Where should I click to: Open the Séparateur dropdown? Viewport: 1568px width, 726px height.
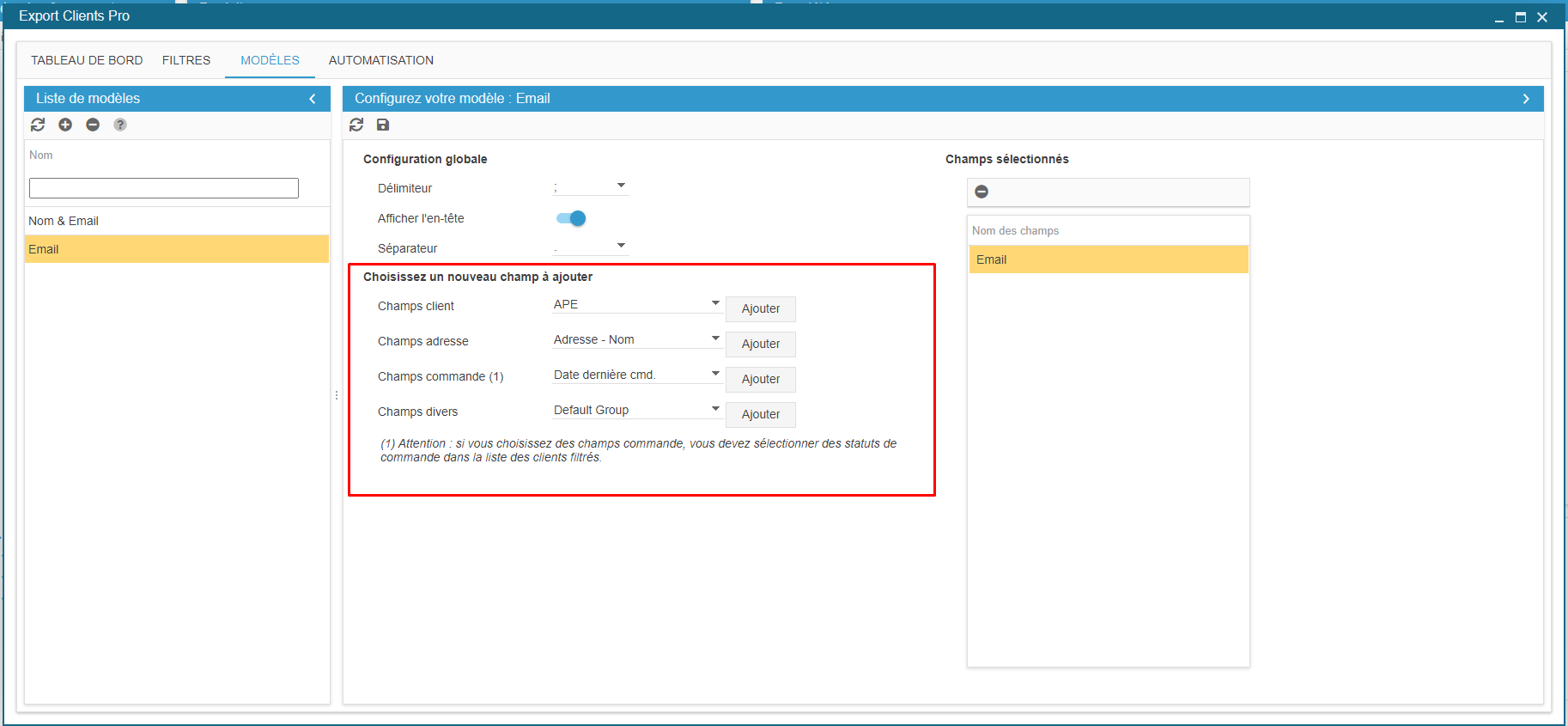(591, 247)
